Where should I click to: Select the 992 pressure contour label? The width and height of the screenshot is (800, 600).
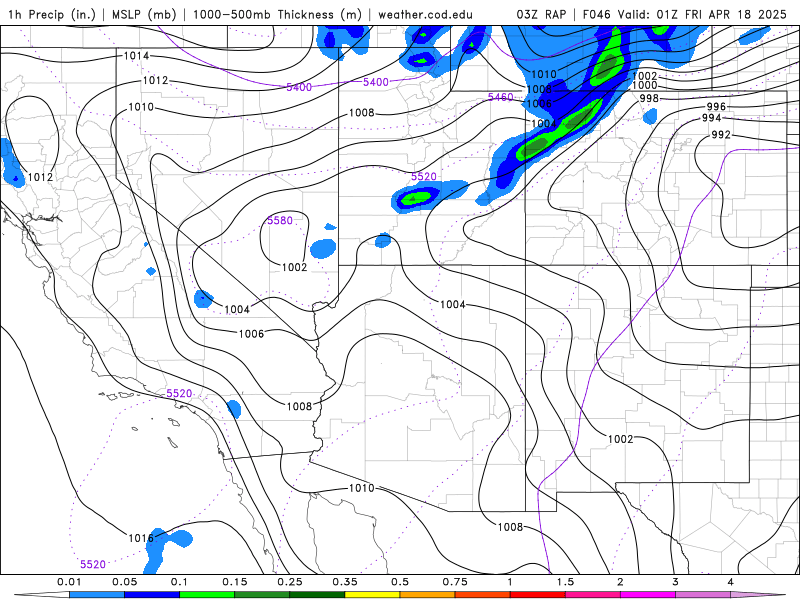click(x=721, y=135)
